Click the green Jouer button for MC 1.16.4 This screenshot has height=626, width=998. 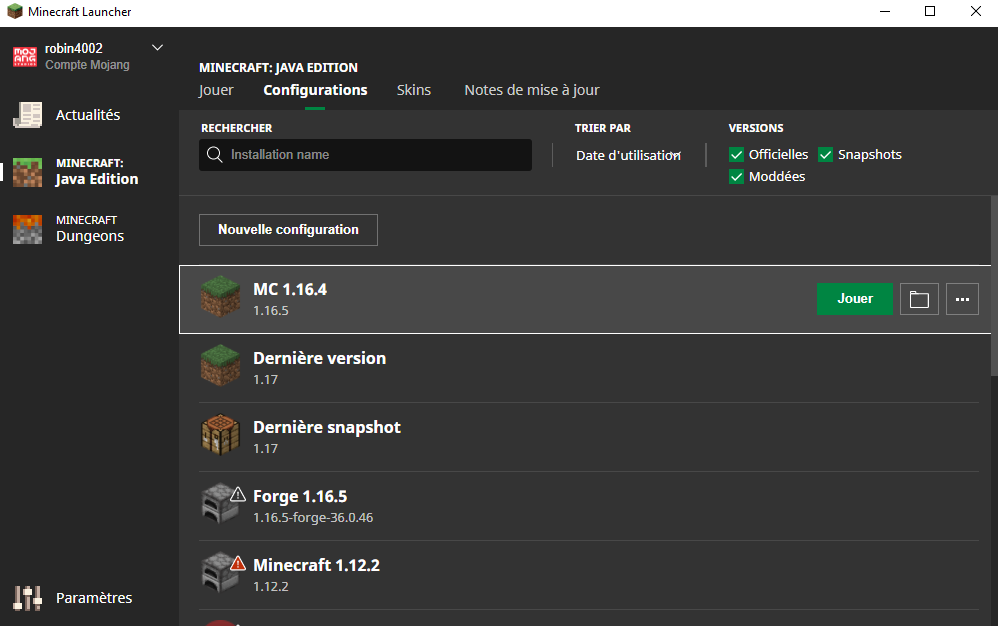point(855,299)
